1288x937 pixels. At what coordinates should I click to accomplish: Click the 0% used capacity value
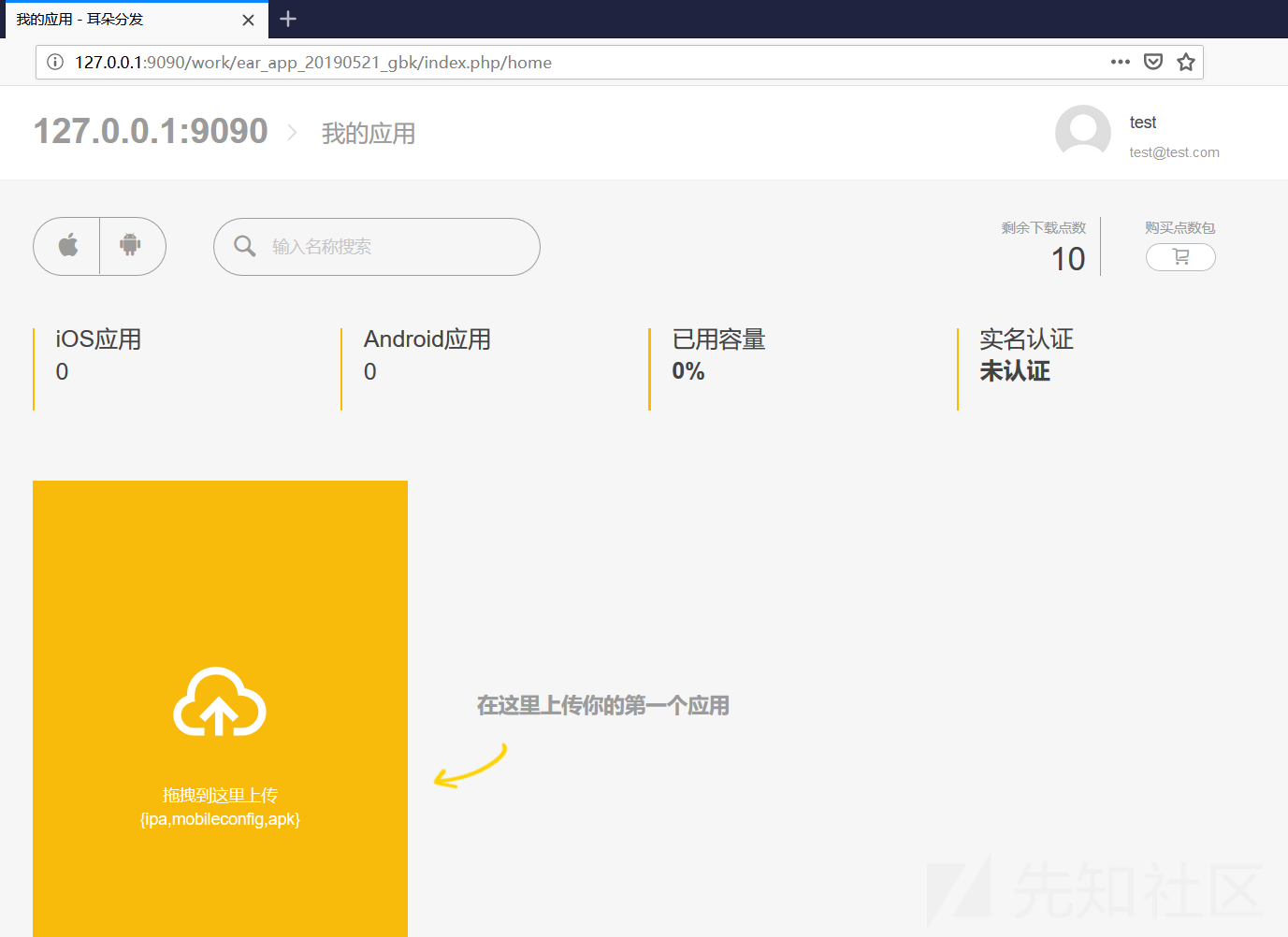click(x=688, y=371)
